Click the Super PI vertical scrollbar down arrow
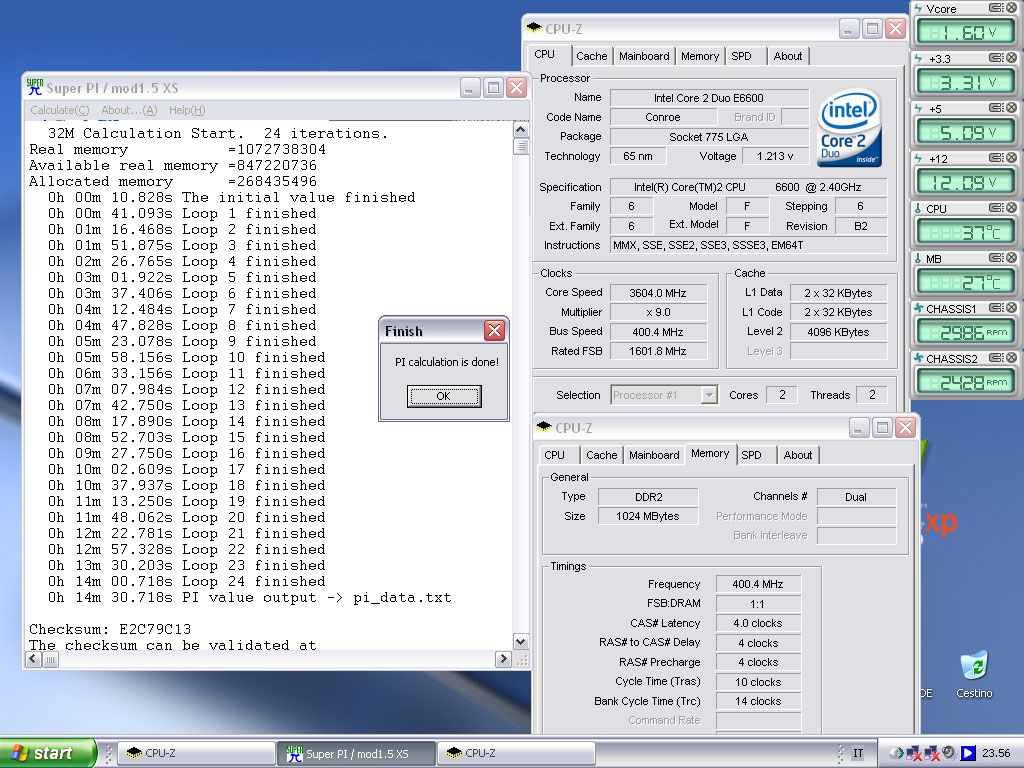 520,641
